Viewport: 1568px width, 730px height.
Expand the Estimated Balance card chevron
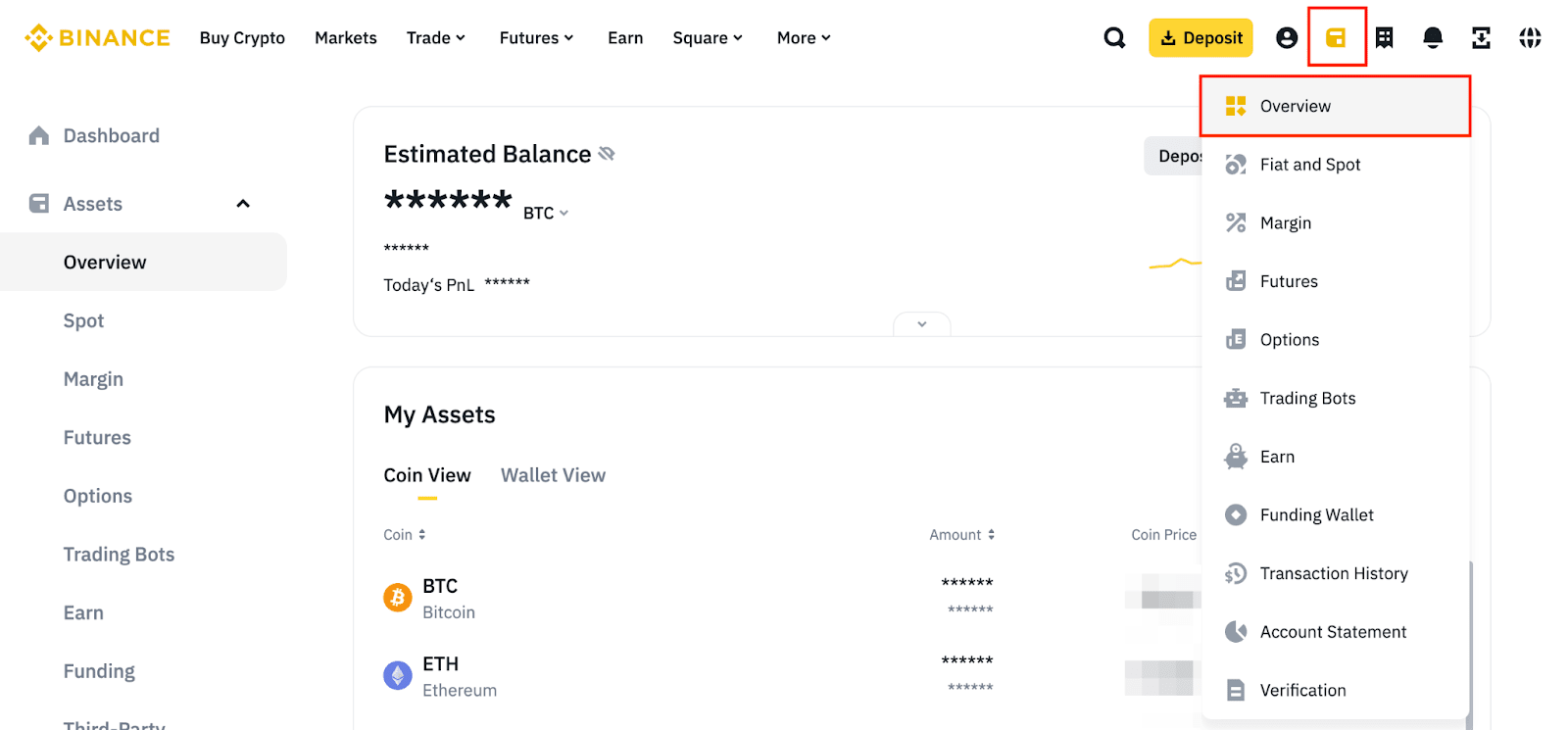(921, 324)
